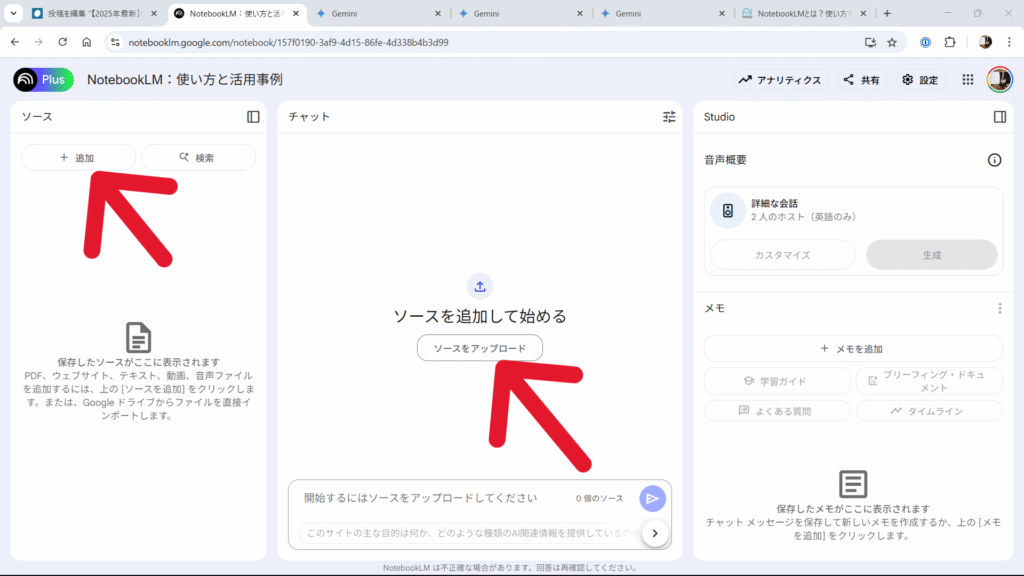Close the NotebookLM：使い方と活用 tab
The width and height of the screenshot is (1024, 576).
click(296, 13)
